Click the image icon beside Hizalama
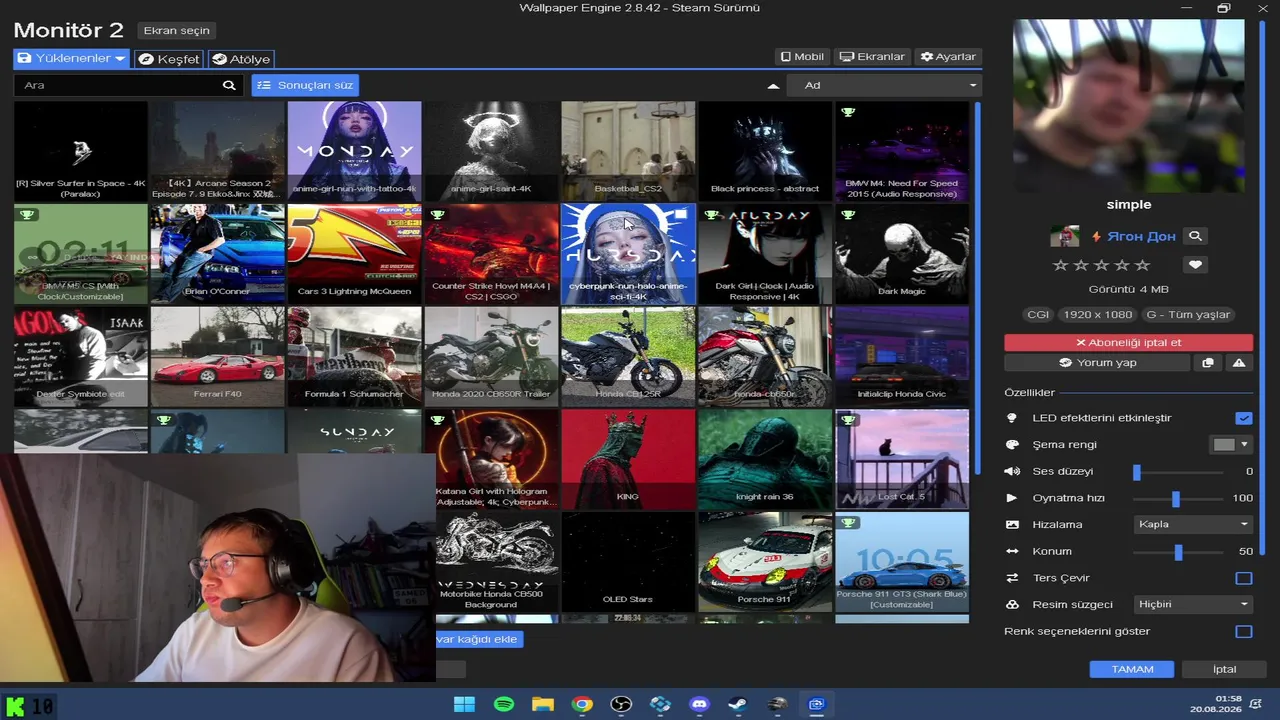The height and width of the screenshot is (720, 1280). pyautogui.click(x=1012, y=524)
